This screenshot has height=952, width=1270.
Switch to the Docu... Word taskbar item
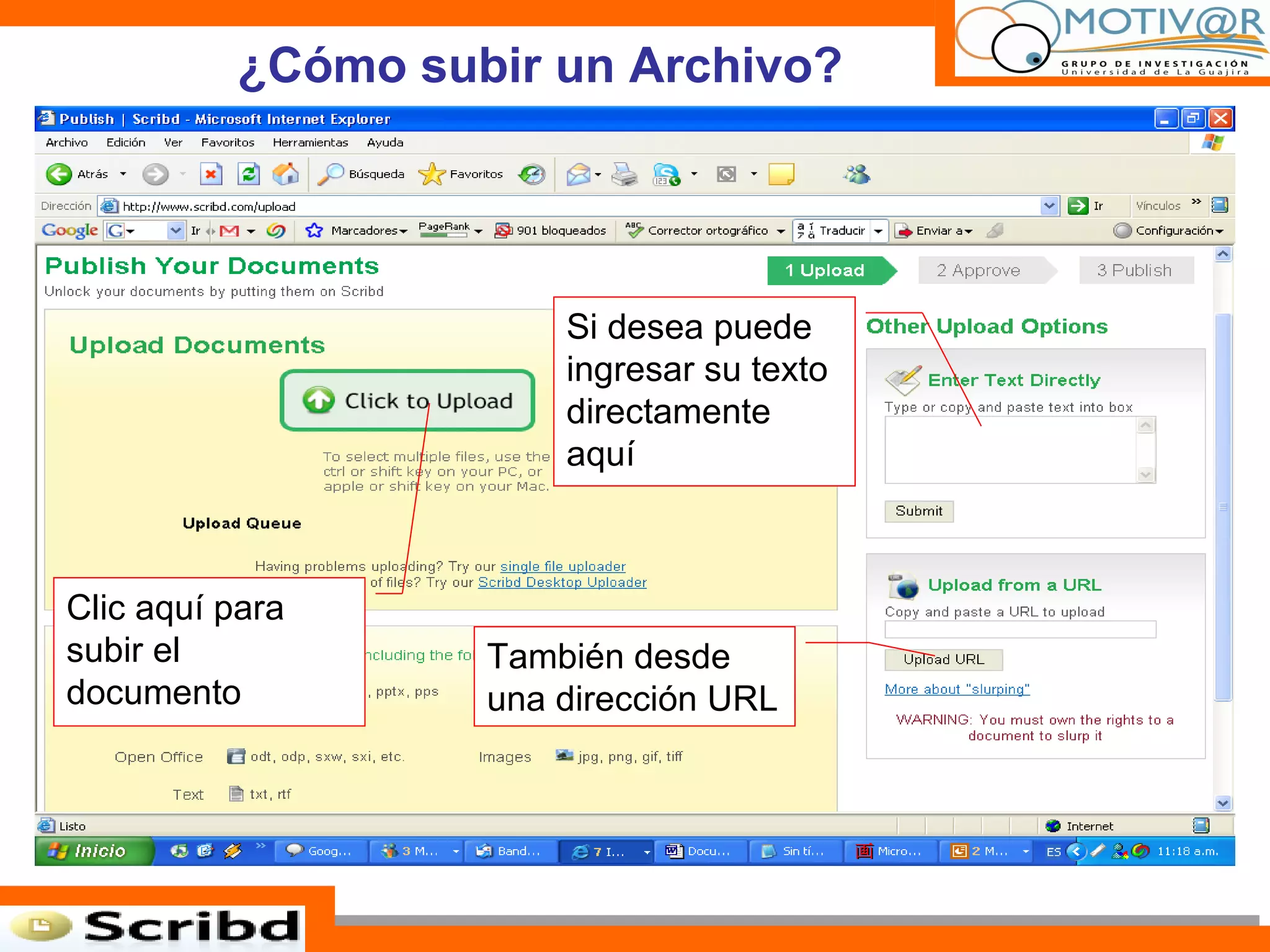[x=701, y=852]
